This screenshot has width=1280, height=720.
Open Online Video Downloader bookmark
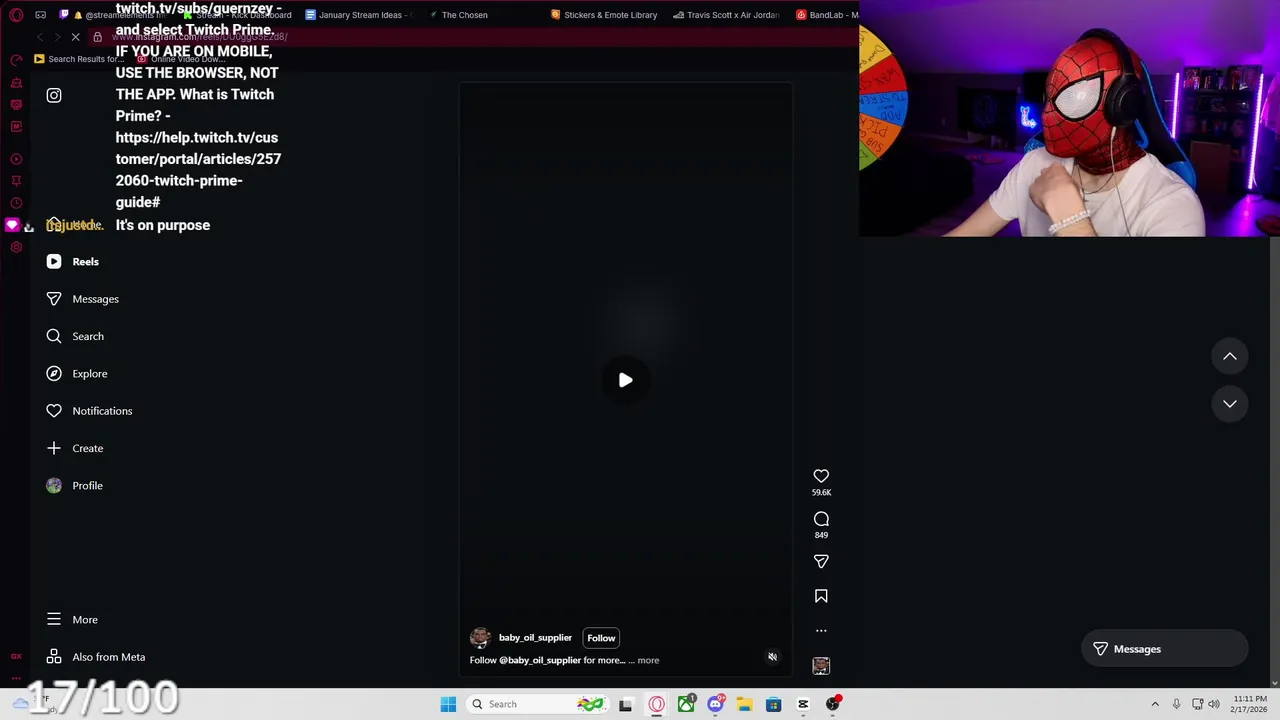click(181, 59)
